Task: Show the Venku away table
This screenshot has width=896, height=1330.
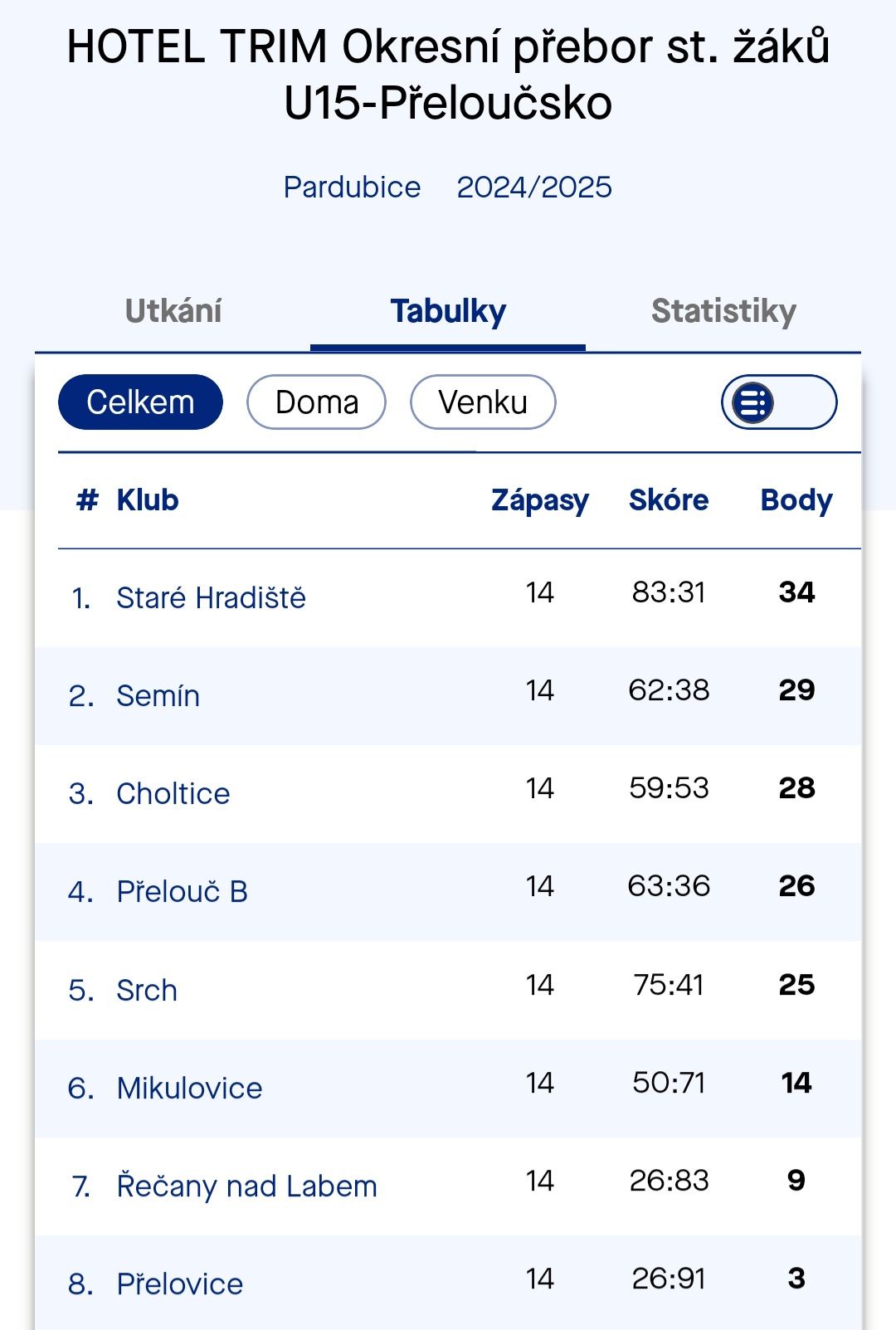Action: 483,402
